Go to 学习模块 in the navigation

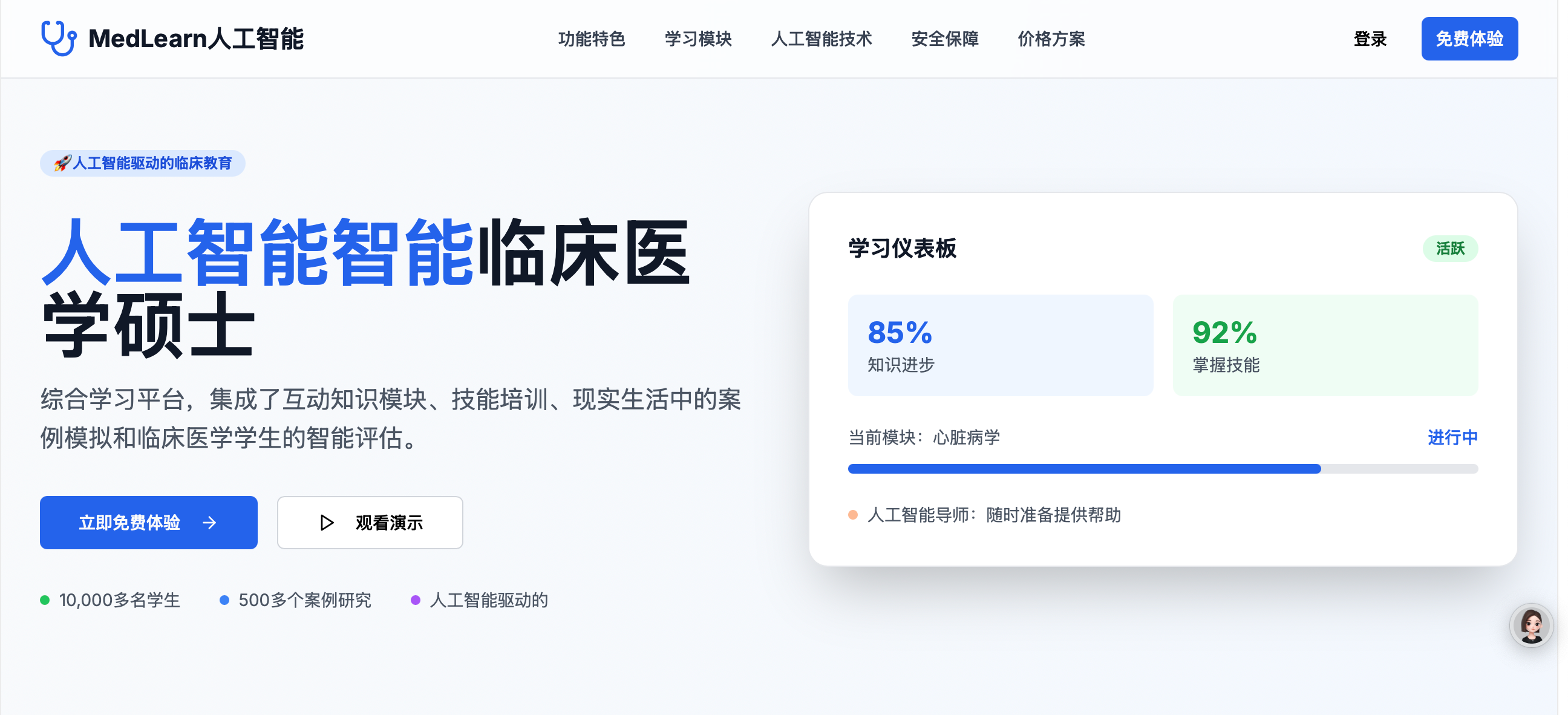pos(698,39)
